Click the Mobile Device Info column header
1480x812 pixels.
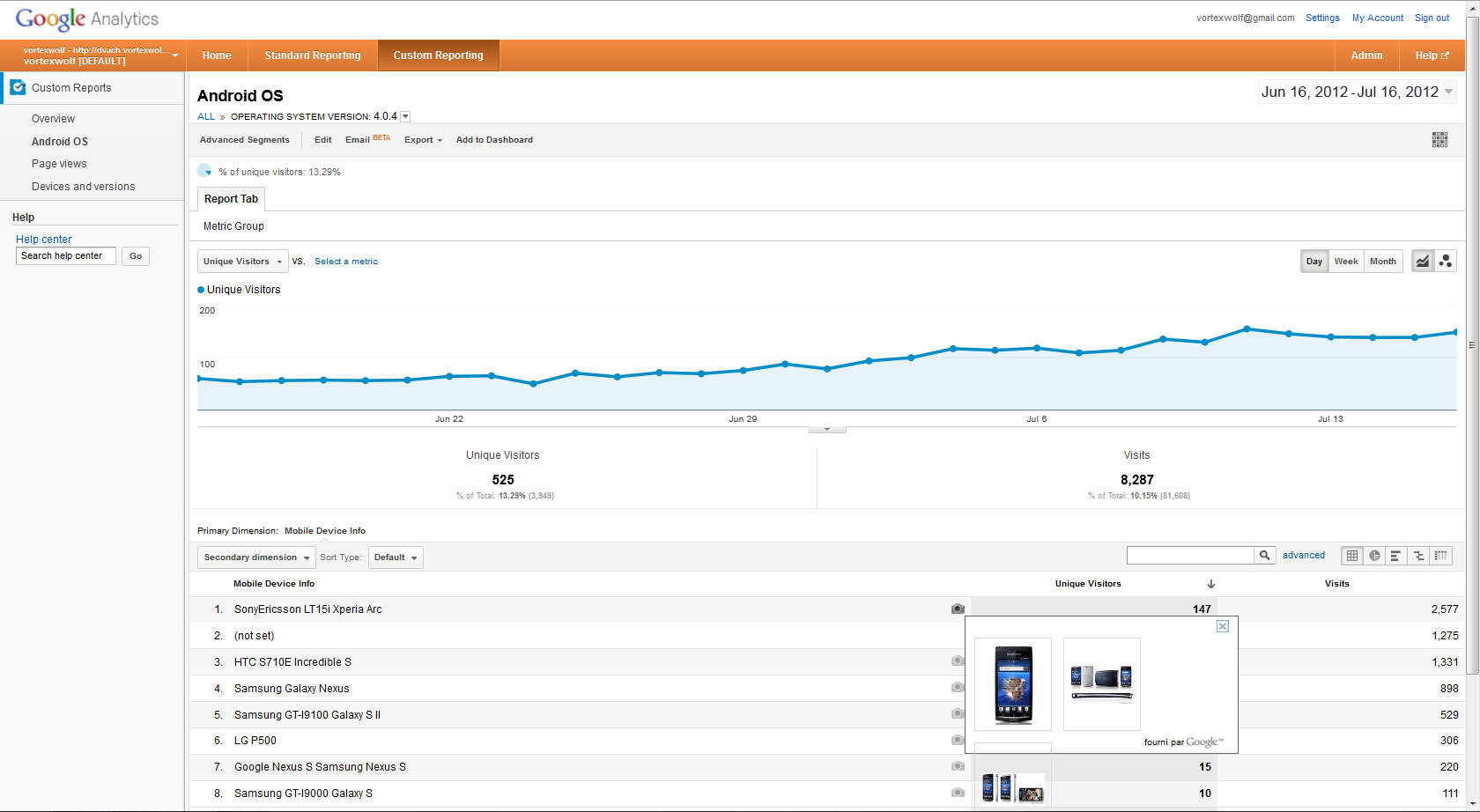pyautogui.click(x=274, y=583)
